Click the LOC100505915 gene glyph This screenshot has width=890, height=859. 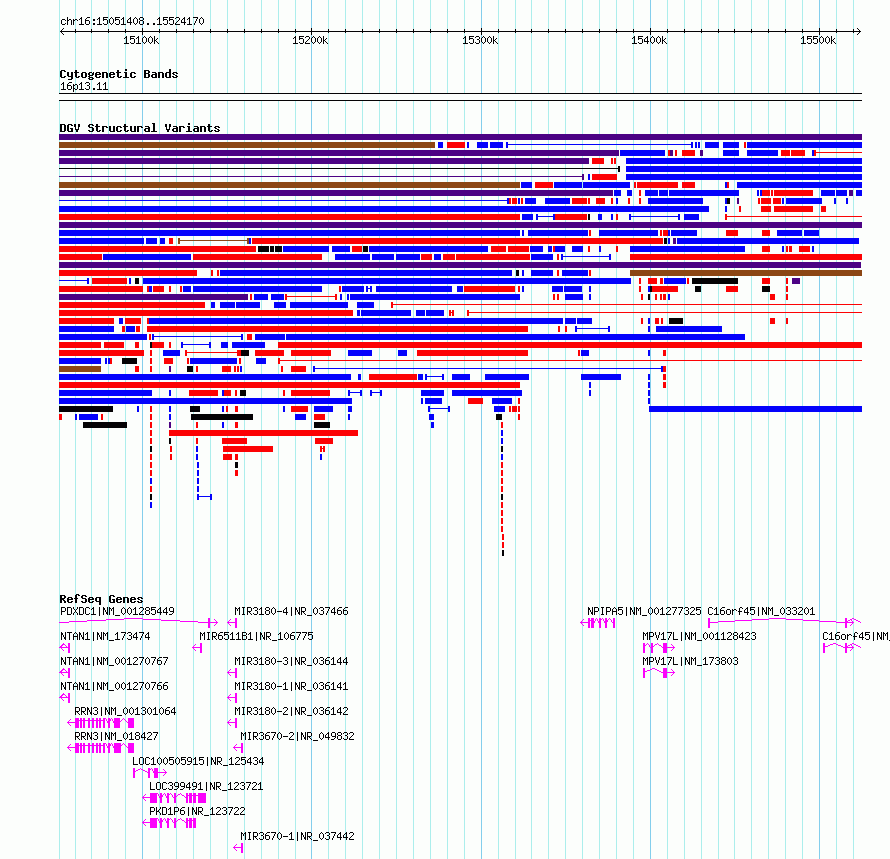coord(150,773)
